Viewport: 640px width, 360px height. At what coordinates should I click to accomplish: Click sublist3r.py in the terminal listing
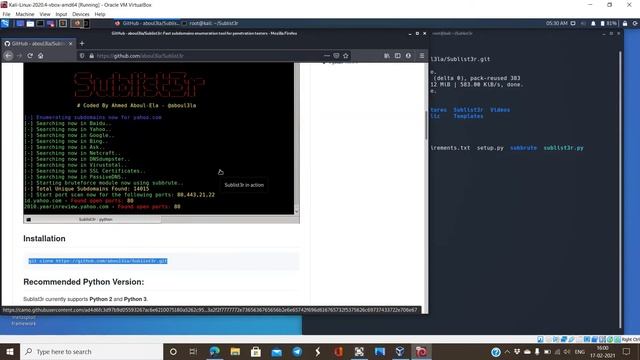(x=563, y=148)
